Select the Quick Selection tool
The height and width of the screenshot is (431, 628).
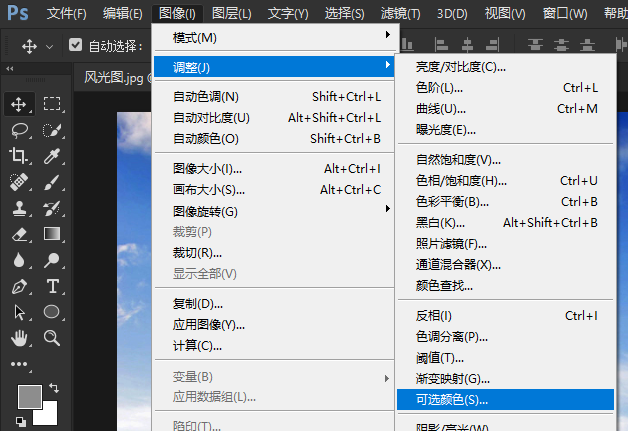pyautogui.click(x=52, y=130)
